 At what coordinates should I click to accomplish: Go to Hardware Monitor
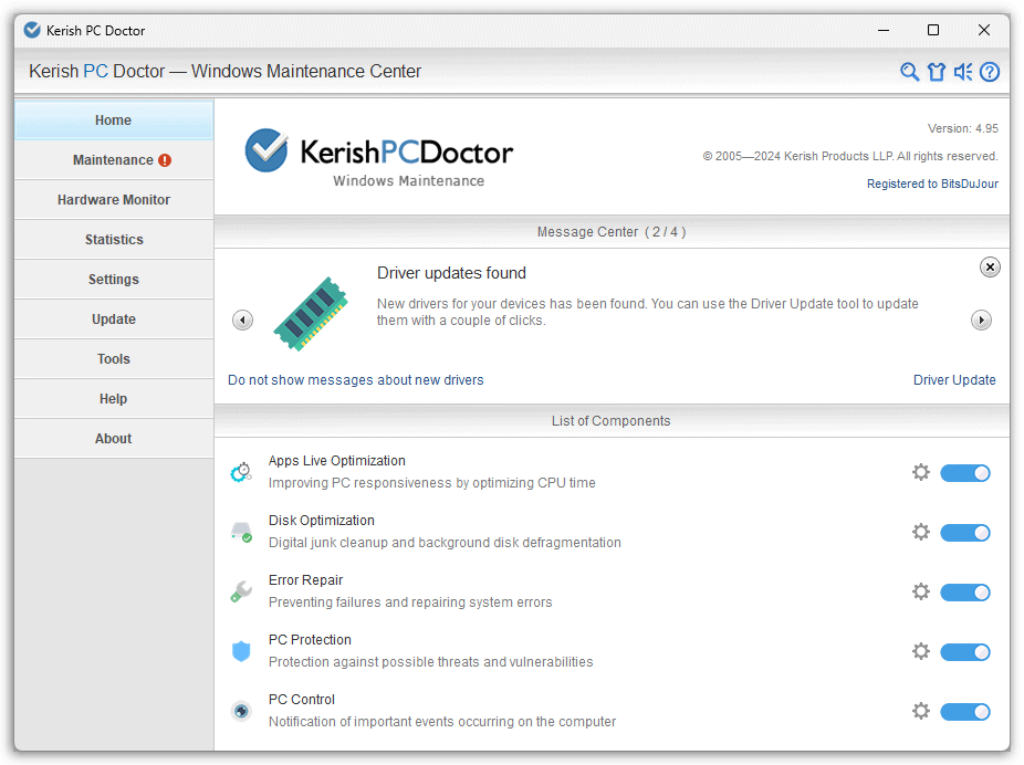pos(114,200)
